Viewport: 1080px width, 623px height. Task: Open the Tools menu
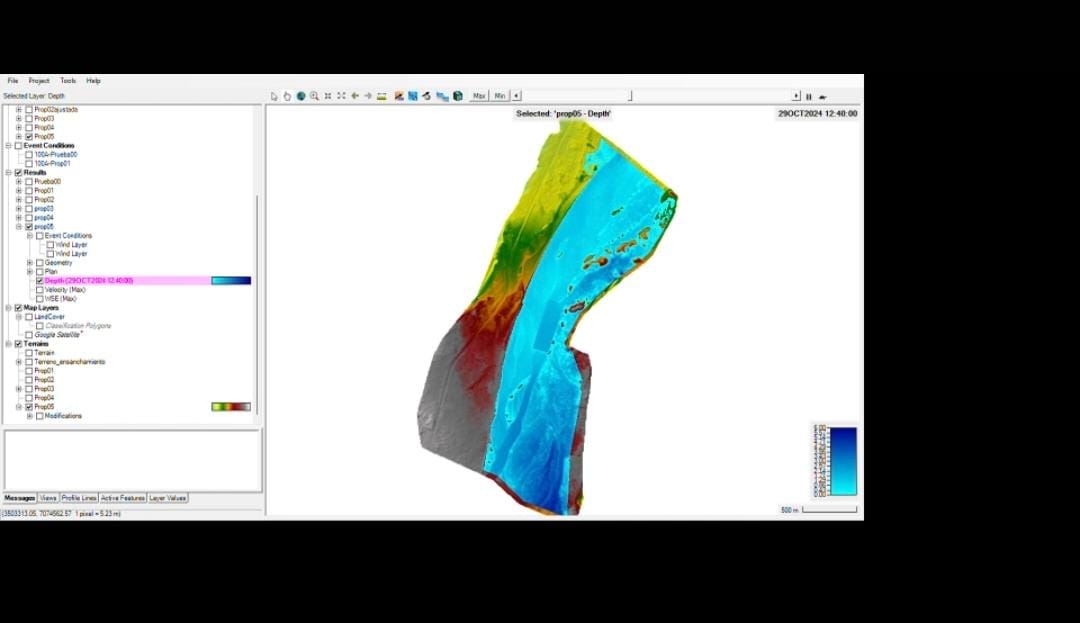(67, 81)
